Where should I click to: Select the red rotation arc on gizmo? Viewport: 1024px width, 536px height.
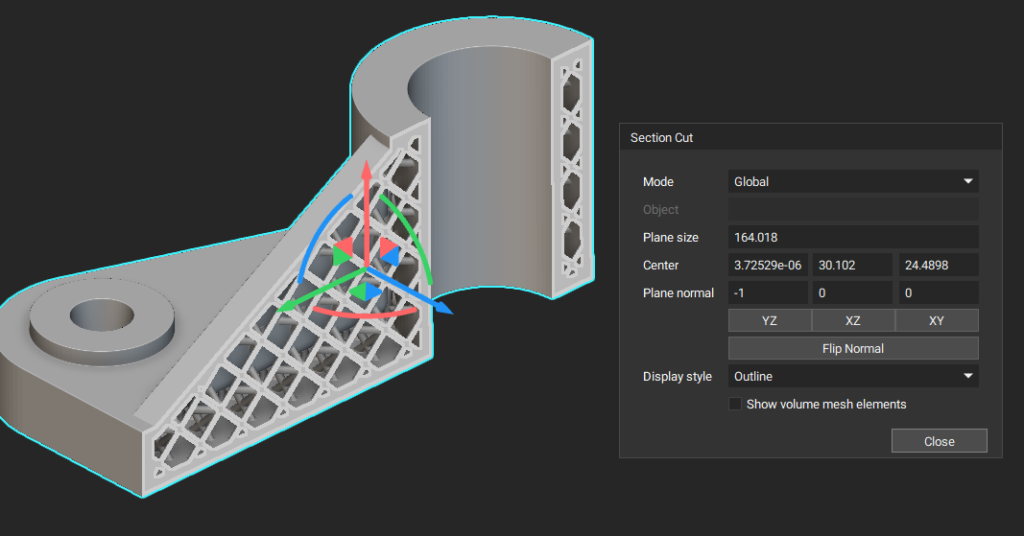click(x=364, y=313)
